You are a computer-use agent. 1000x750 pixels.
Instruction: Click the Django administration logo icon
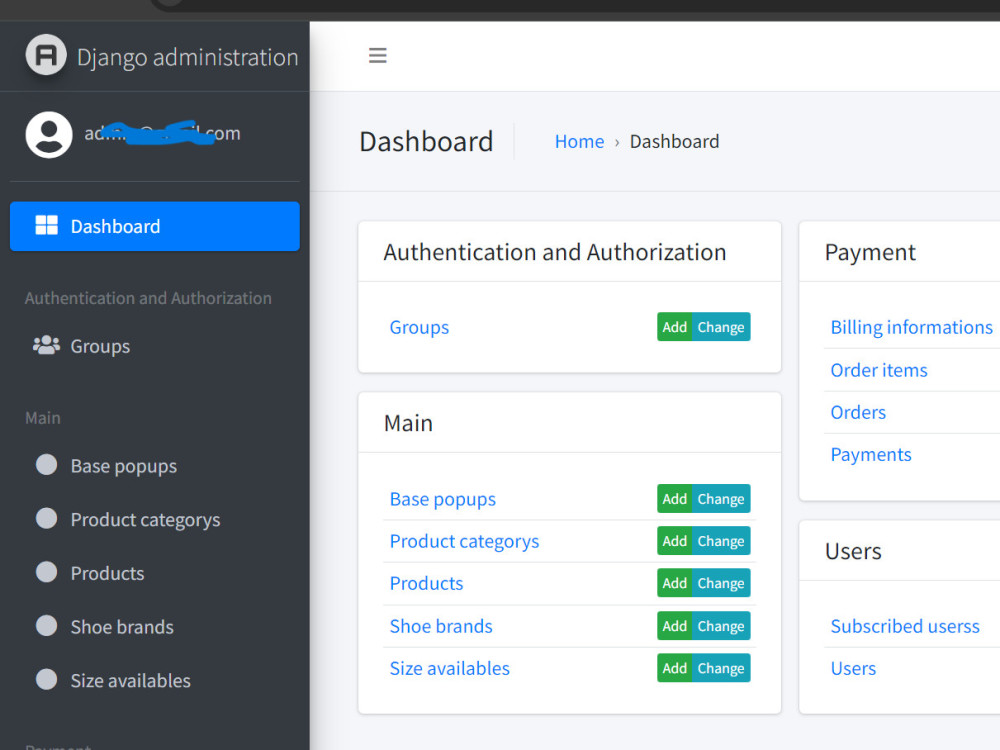[x=46, y=55]
